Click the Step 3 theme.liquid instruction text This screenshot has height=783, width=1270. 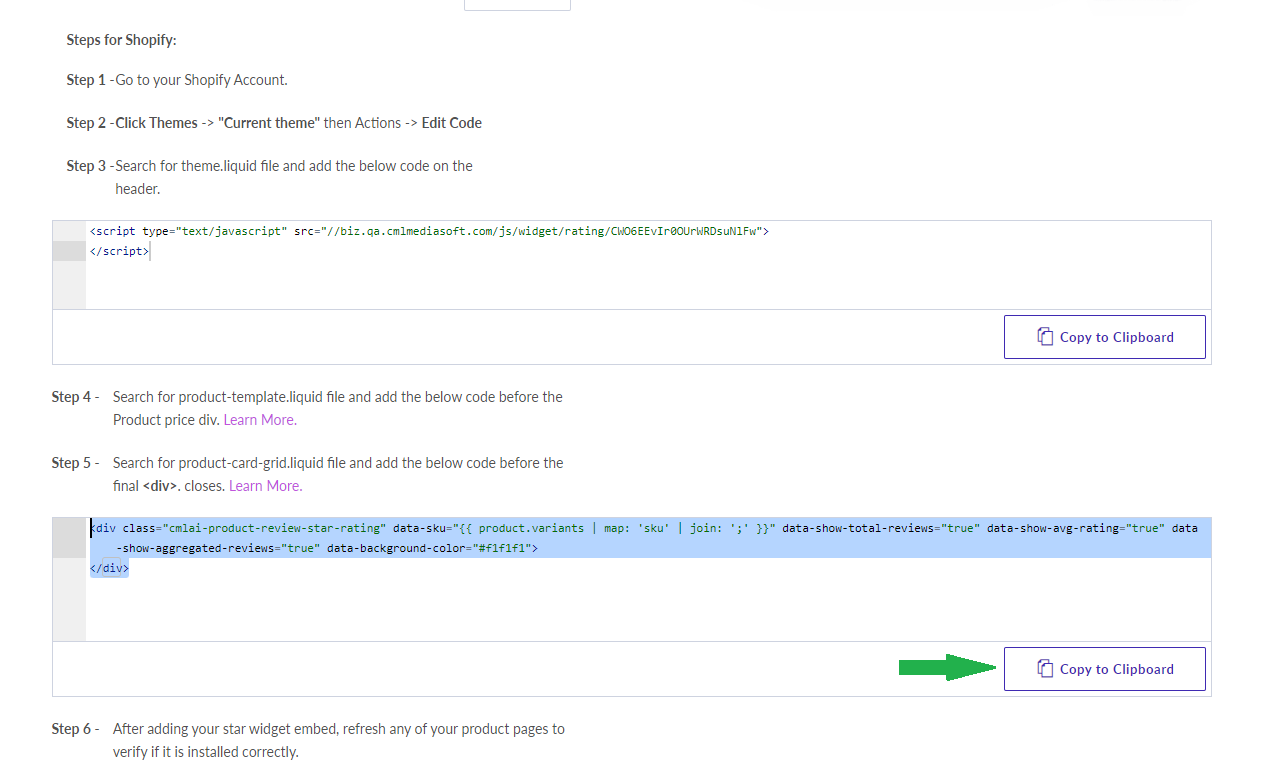point(294,177)
